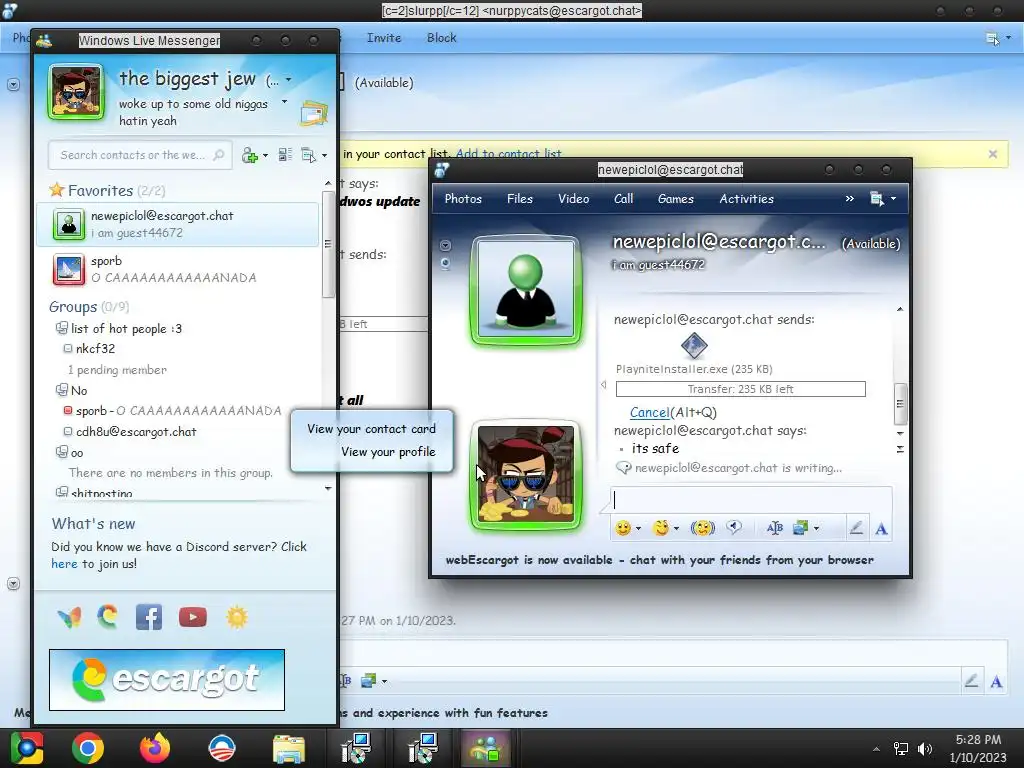Viewport: 1024px width, 768px height.
Task: Click 'here' Discord join link
Action: (64, 564)
